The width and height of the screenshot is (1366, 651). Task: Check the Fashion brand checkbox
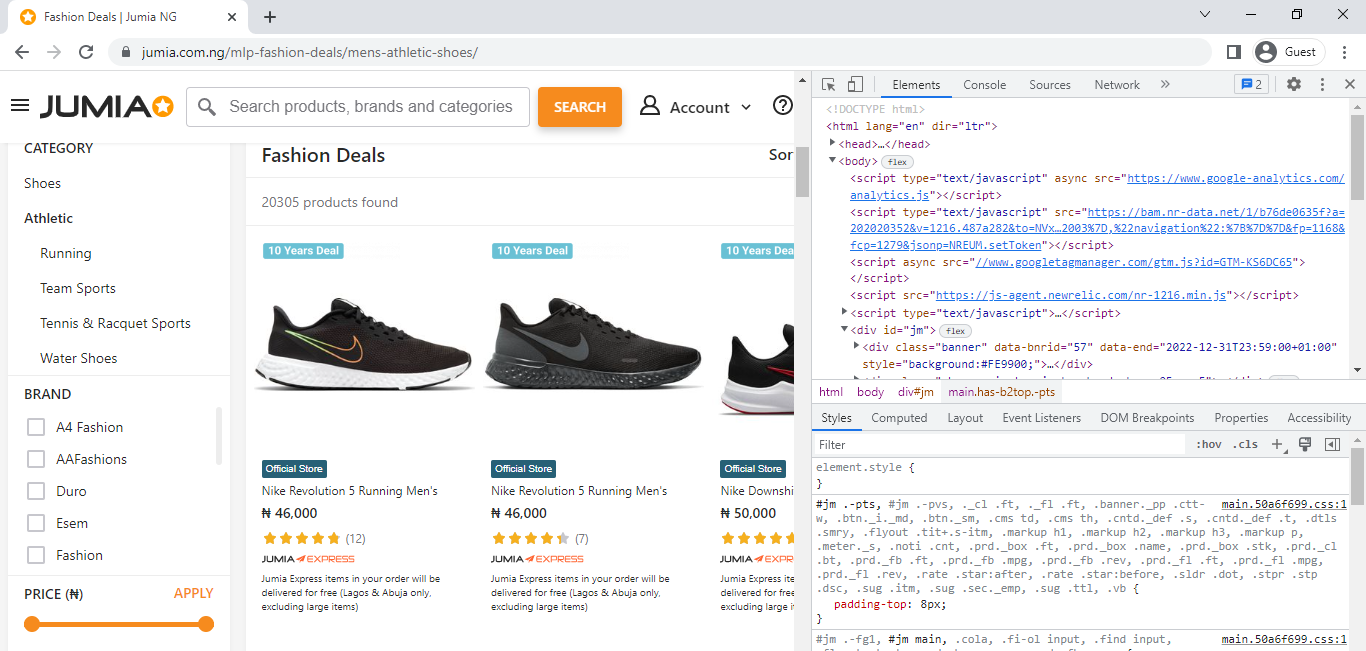tap(36, 555)
